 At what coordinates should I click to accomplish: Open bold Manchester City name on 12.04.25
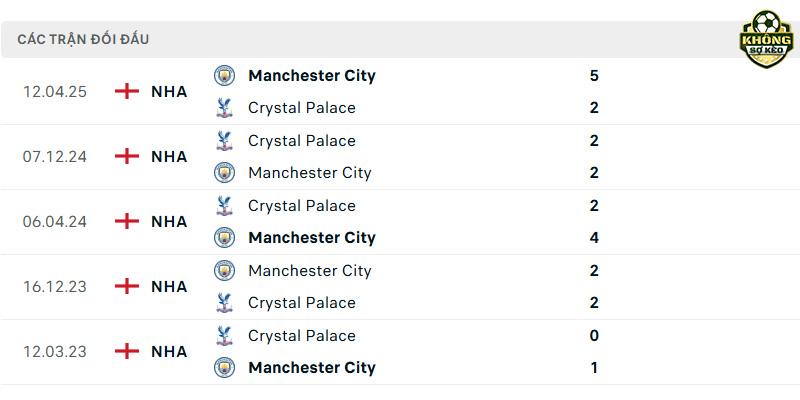(312, 76)
